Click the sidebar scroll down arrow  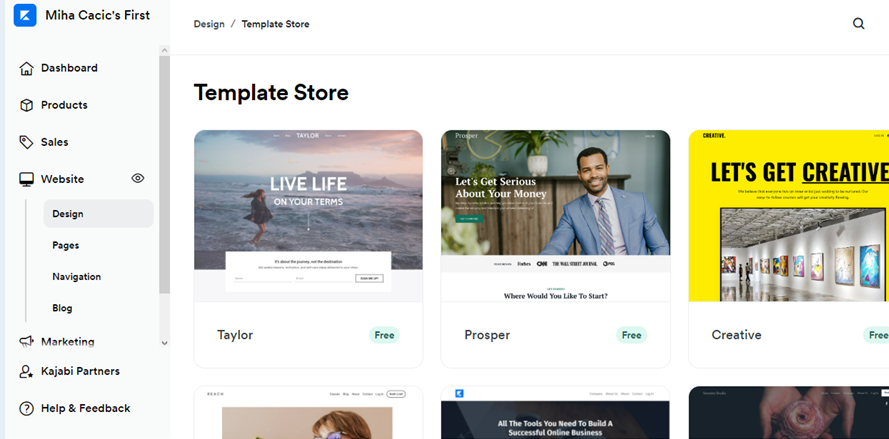click(164, 343)
